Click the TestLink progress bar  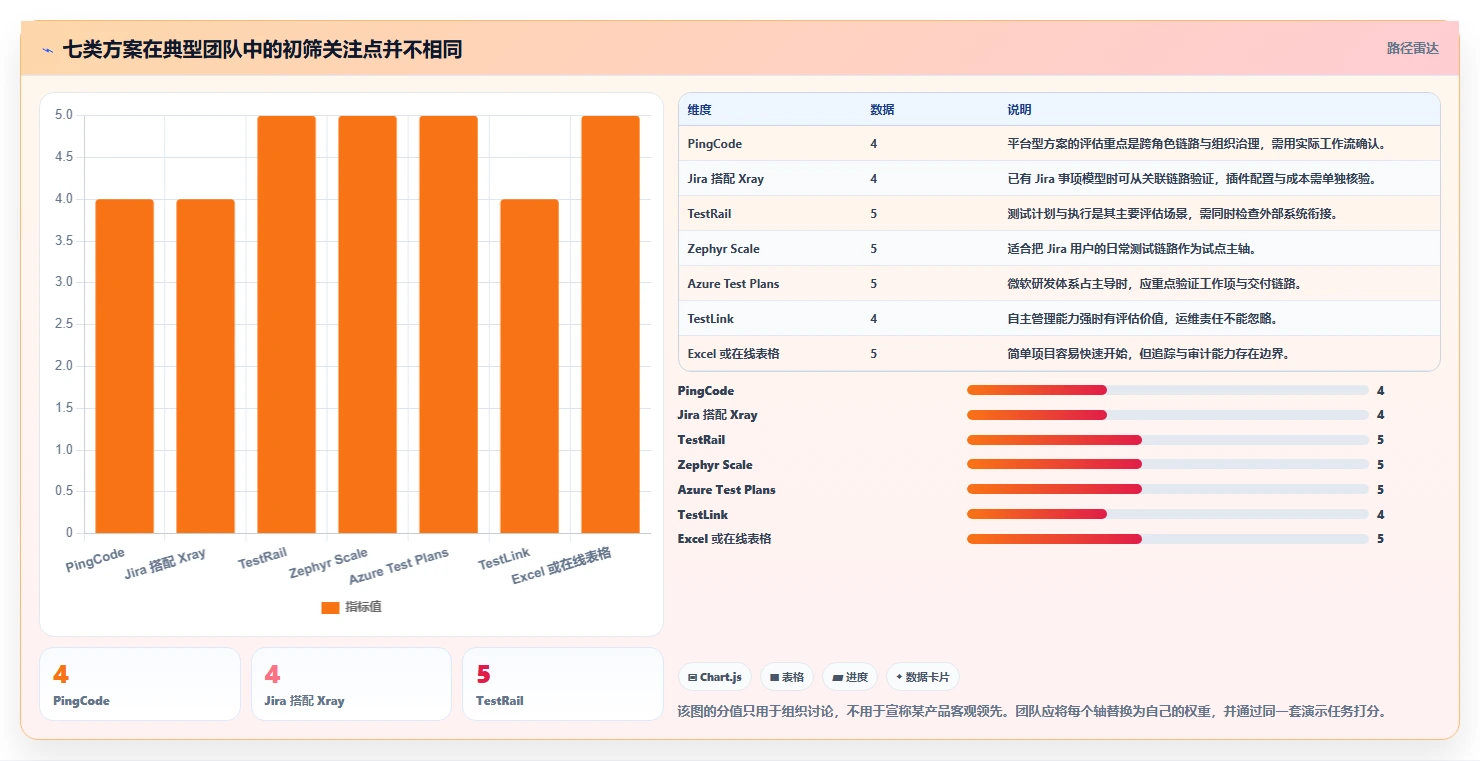pyautogui.click(x=1167, y=514)
